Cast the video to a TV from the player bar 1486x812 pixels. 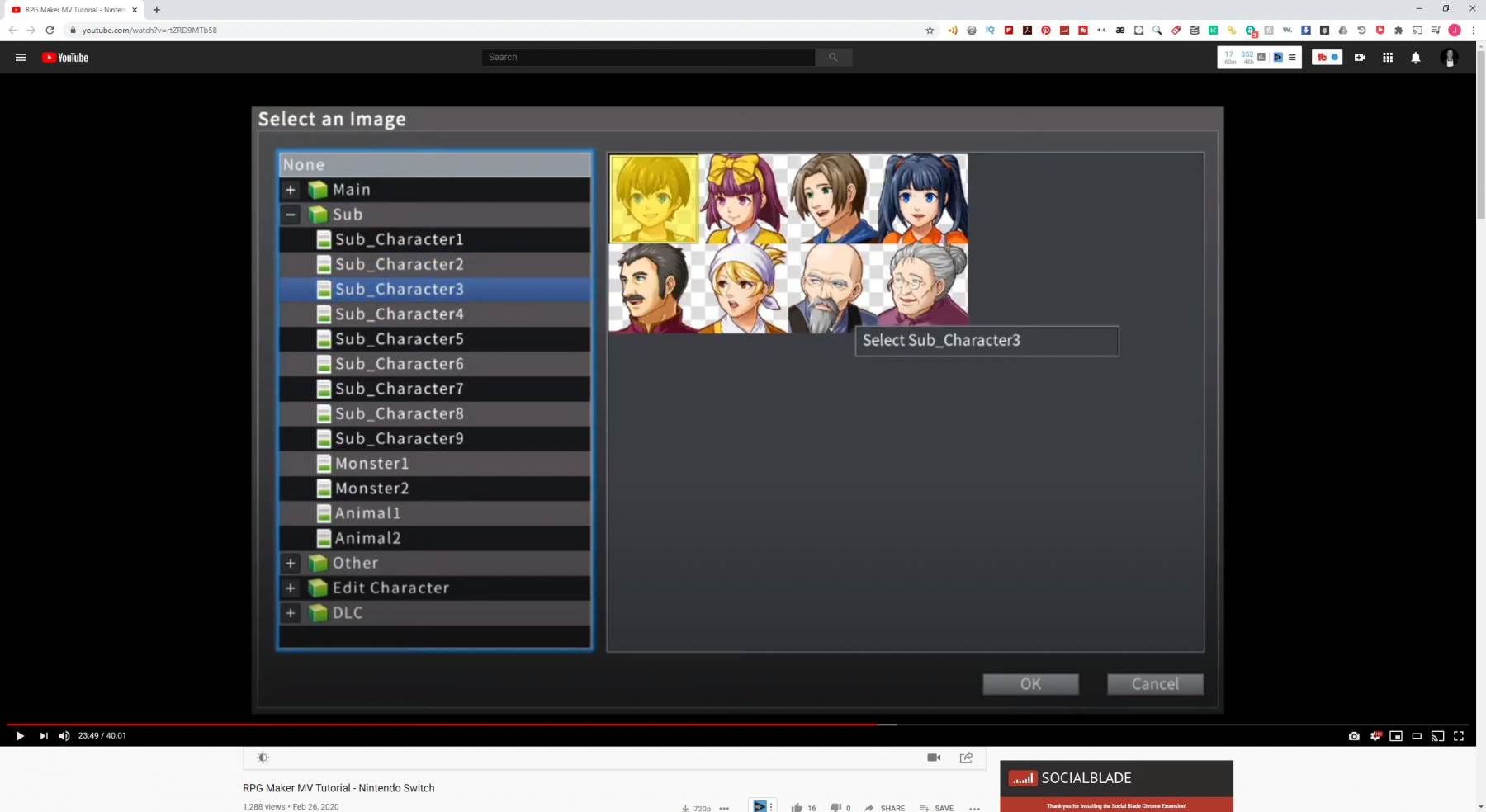1437,736
